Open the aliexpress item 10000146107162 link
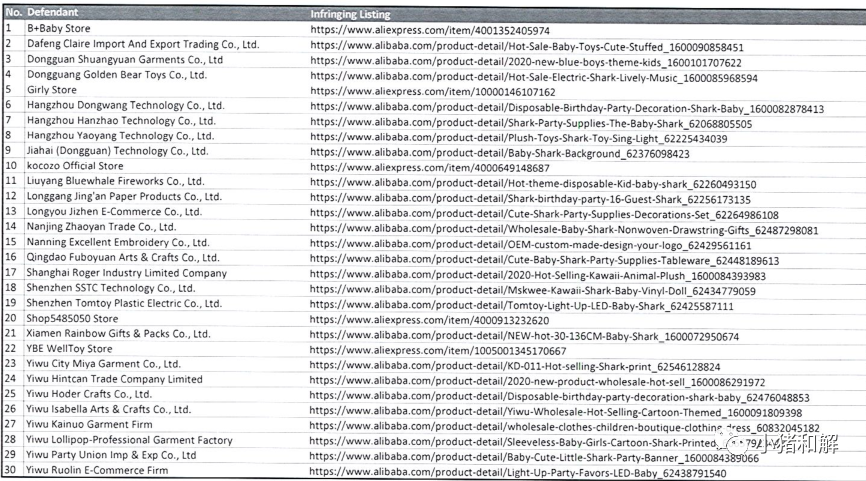Viewport: 866px width, 481px height. 433,92
